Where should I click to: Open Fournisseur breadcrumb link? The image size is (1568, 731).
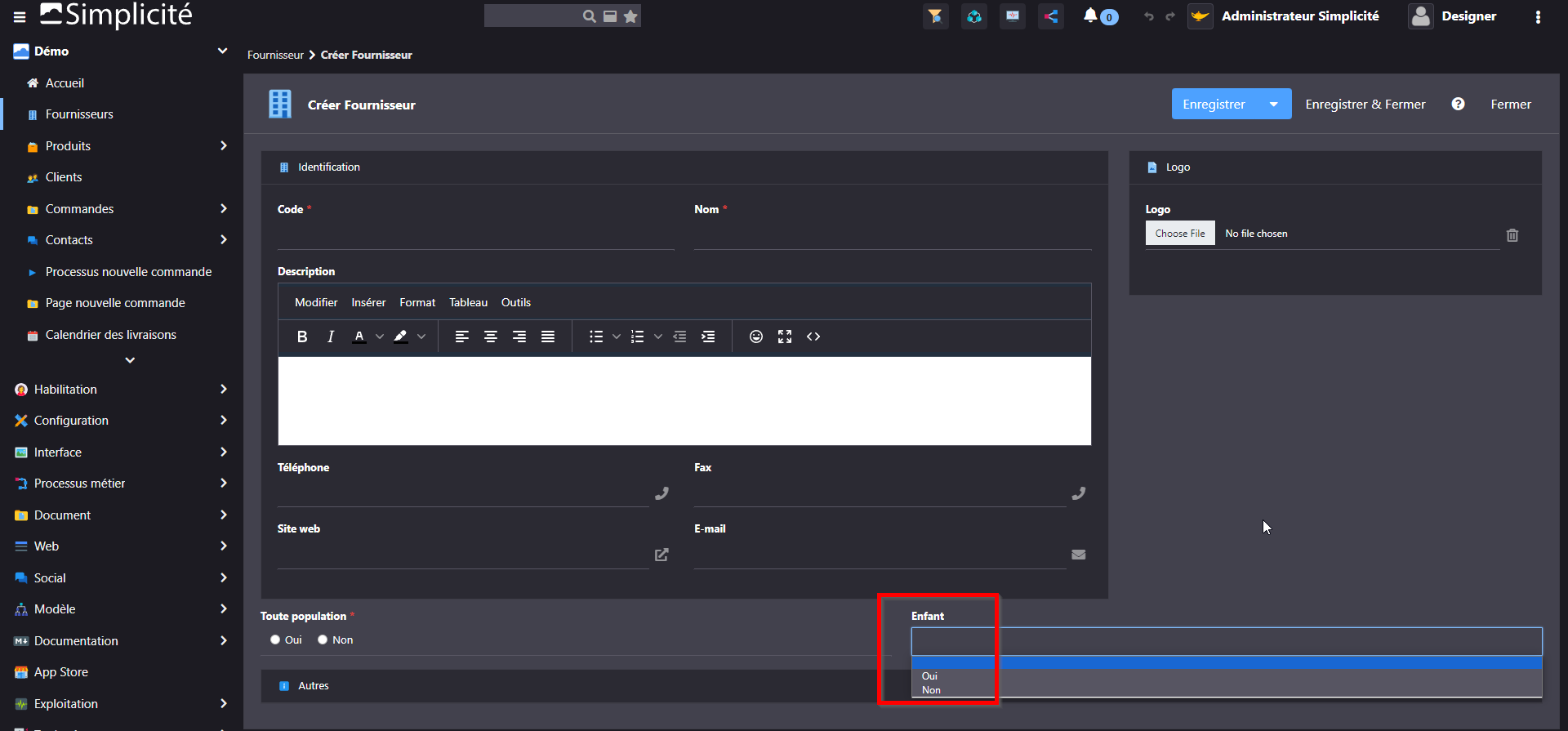[275, 55]
